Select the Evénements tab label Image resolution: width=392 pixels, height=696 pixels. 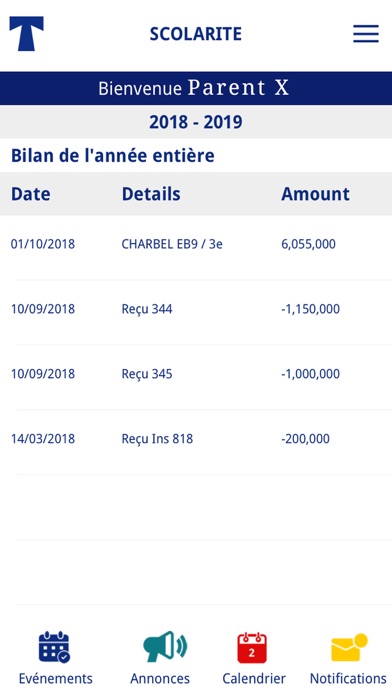pos(55,678)
